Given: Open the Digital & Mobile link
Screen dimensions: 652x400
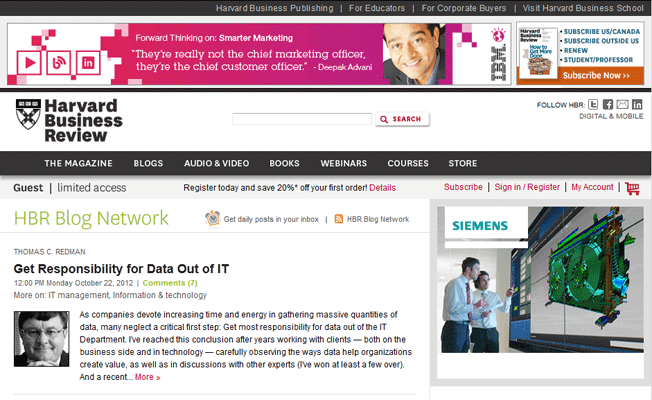Looking at the screenshot, I should point(611,116).
